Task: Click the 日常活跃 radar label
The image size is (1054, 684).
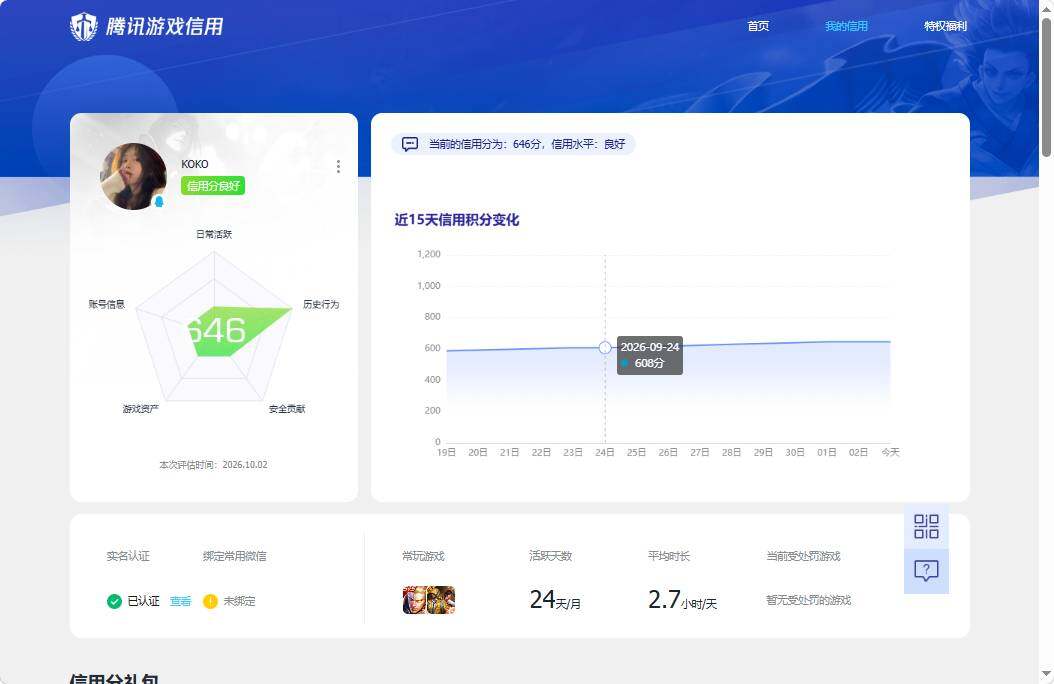Action: tap(214, 234)
